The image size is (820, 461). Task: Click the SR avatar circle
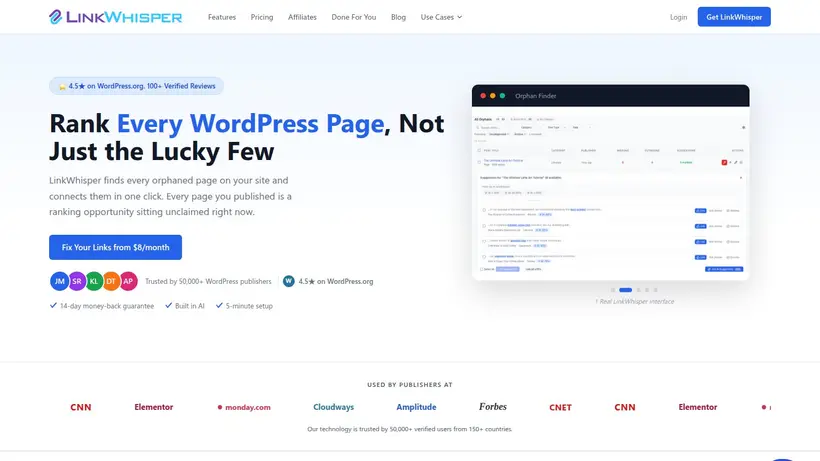(x=77, y=281)
